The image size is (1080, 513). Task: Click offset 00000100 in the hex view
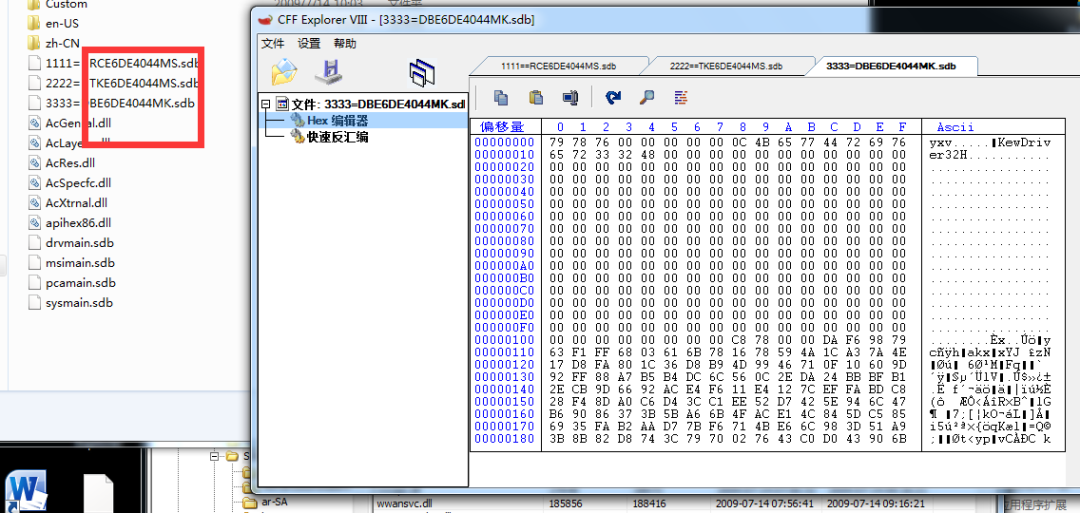click(504, 340)
